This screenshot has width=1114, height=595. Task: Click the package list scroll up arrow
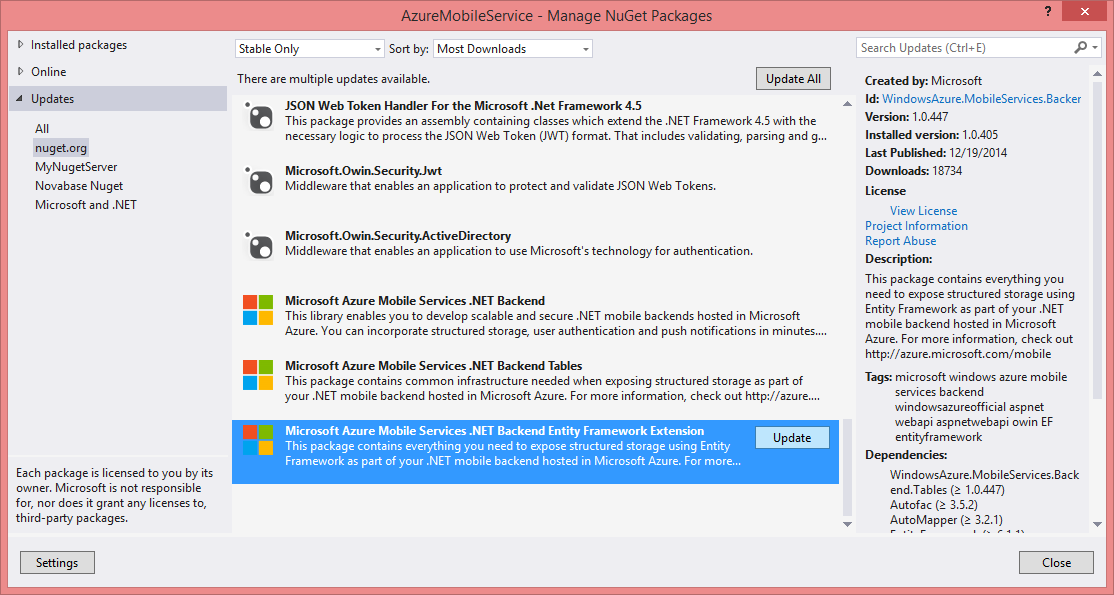tap(847, 104)
